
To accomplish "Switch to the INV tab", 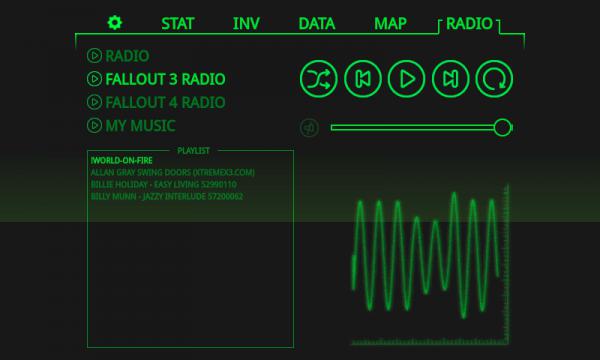I will [246, 24].
